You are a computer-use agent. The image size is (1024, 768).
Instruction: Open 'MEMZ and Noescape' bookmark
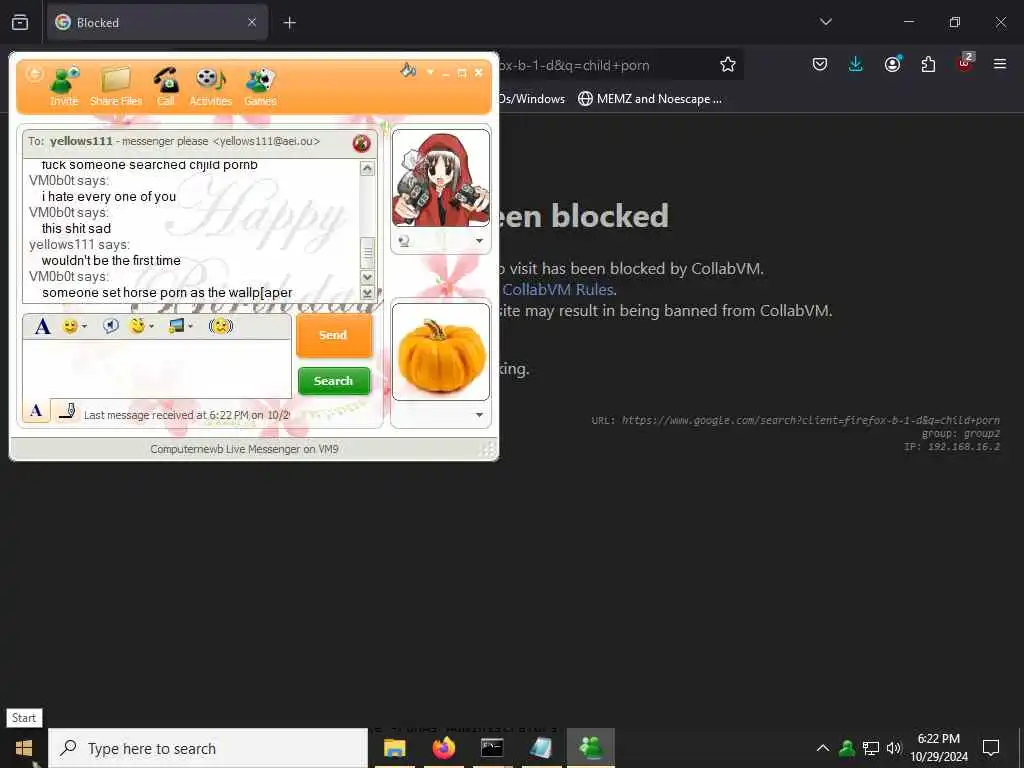point(650,99)
